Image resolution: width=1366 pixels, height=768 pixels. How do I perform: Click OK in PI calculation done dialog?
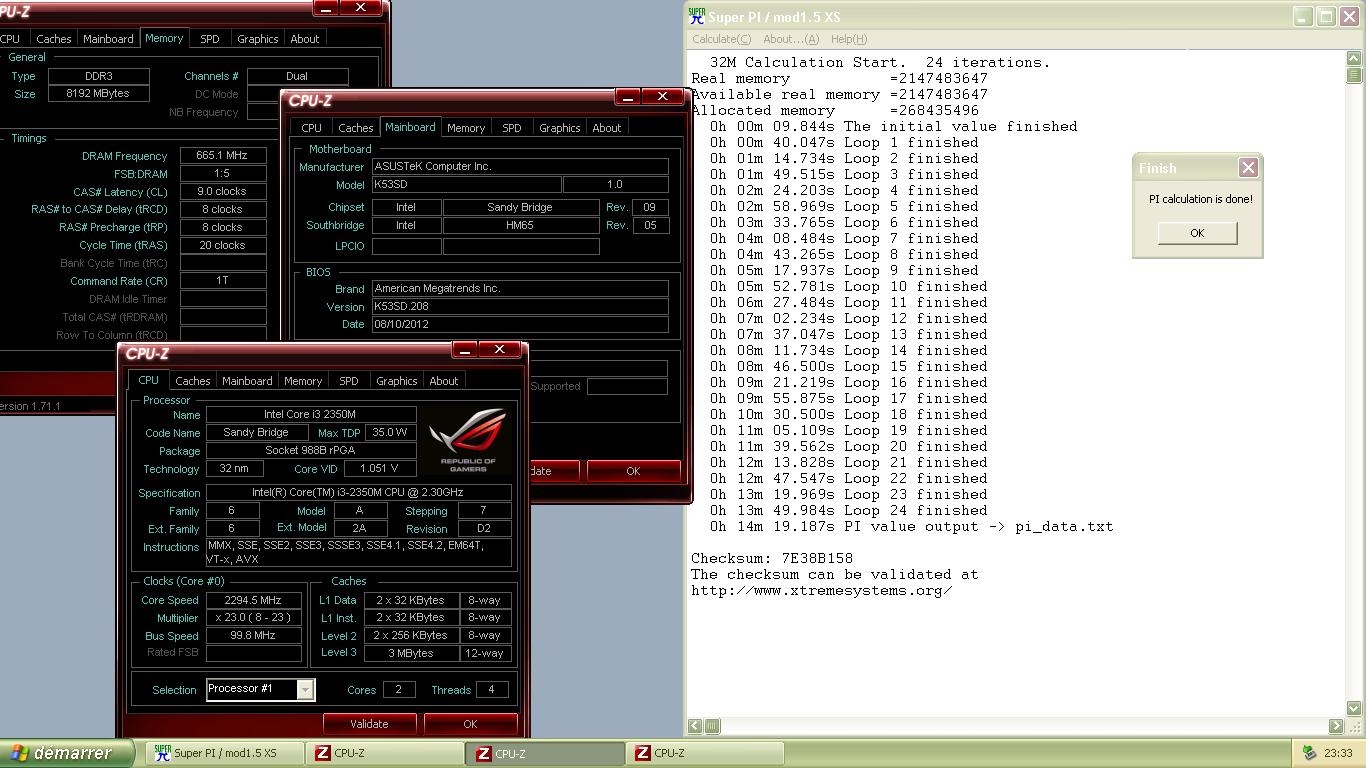[1197, 233]
